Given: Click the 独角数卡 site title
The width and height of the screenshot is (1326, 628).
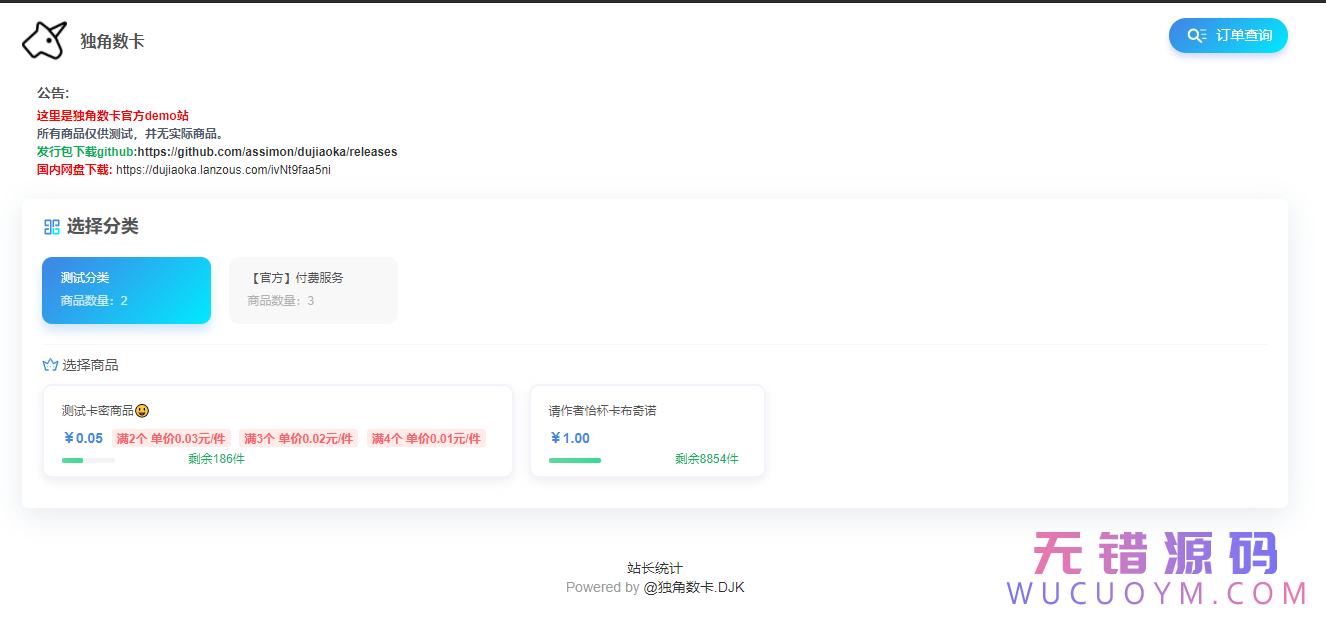Looking at the screenshot, I should click(x=112, y=41).
